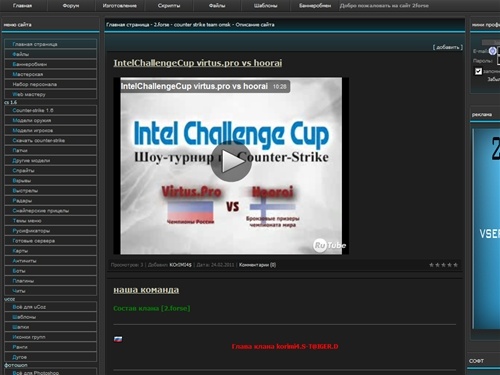Select Web мастеру in site menu
This screenshot has height=375, width=500.
coord(51,94)
